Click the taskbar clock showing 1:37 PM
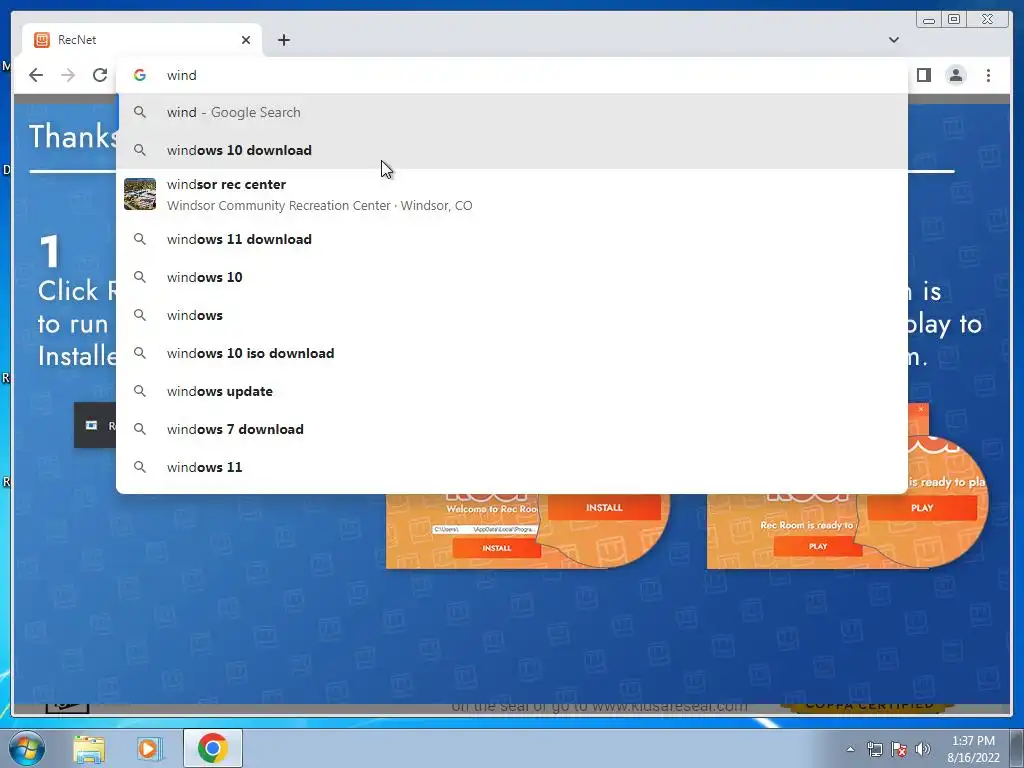1024x768 pixels. tap(973, 749)
